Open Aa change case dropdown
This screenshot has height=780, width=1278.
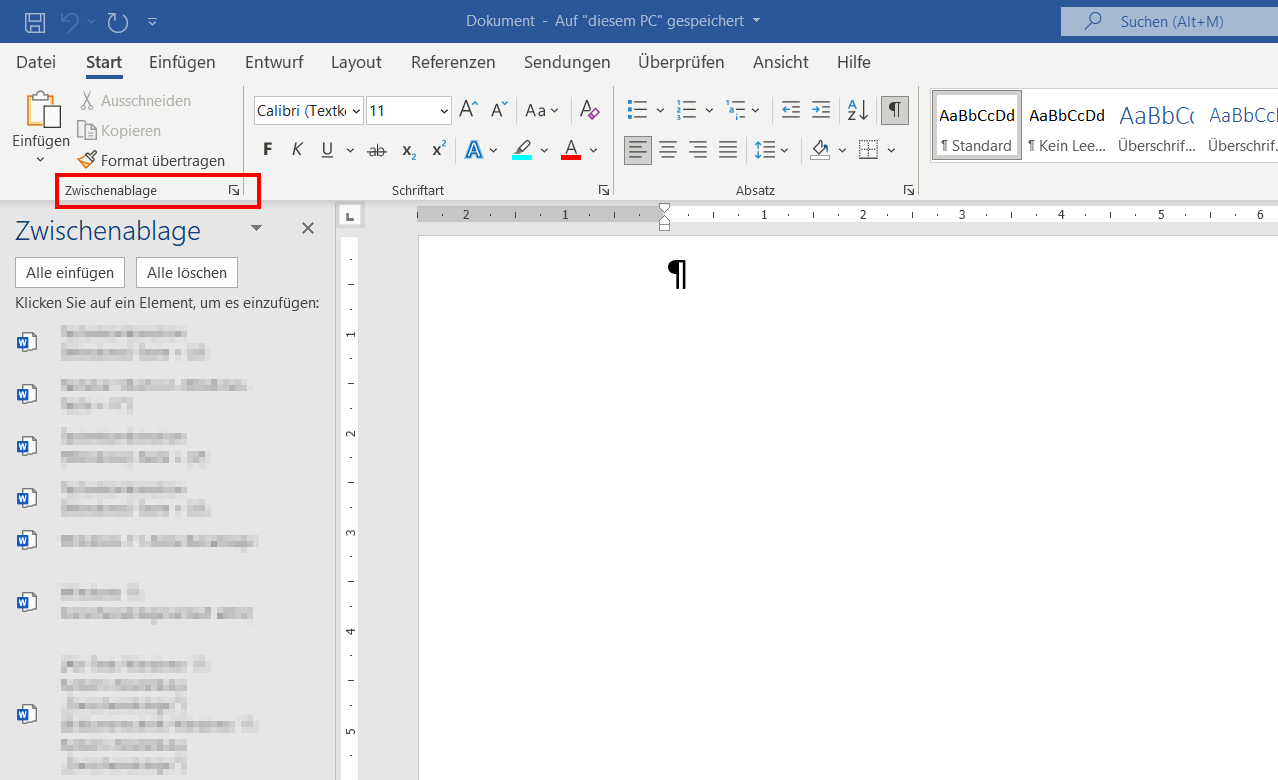[x=542, y=110]
